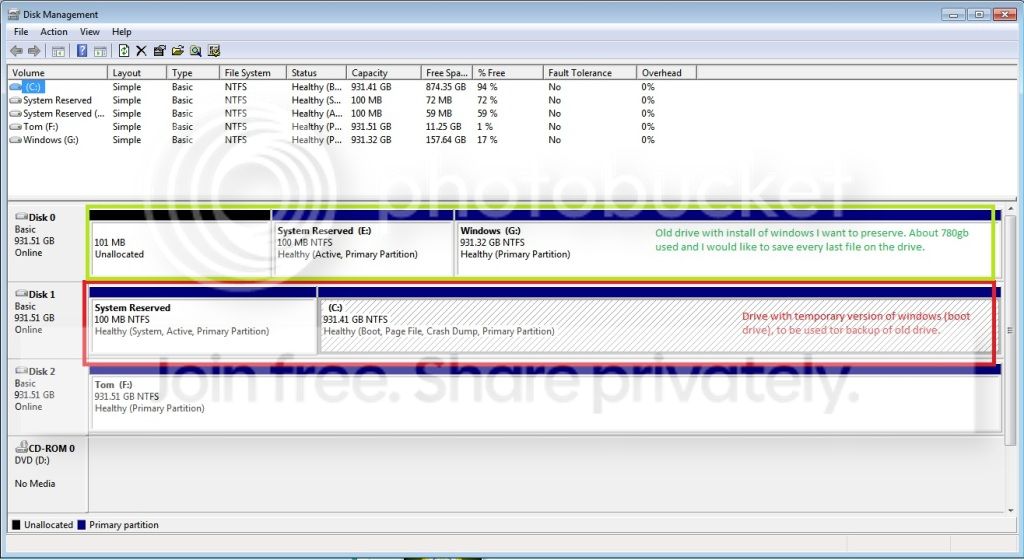1024x560 pixels.
Task: Click the blue Primary partition legend swatch
Action: (x=82, y=525)
